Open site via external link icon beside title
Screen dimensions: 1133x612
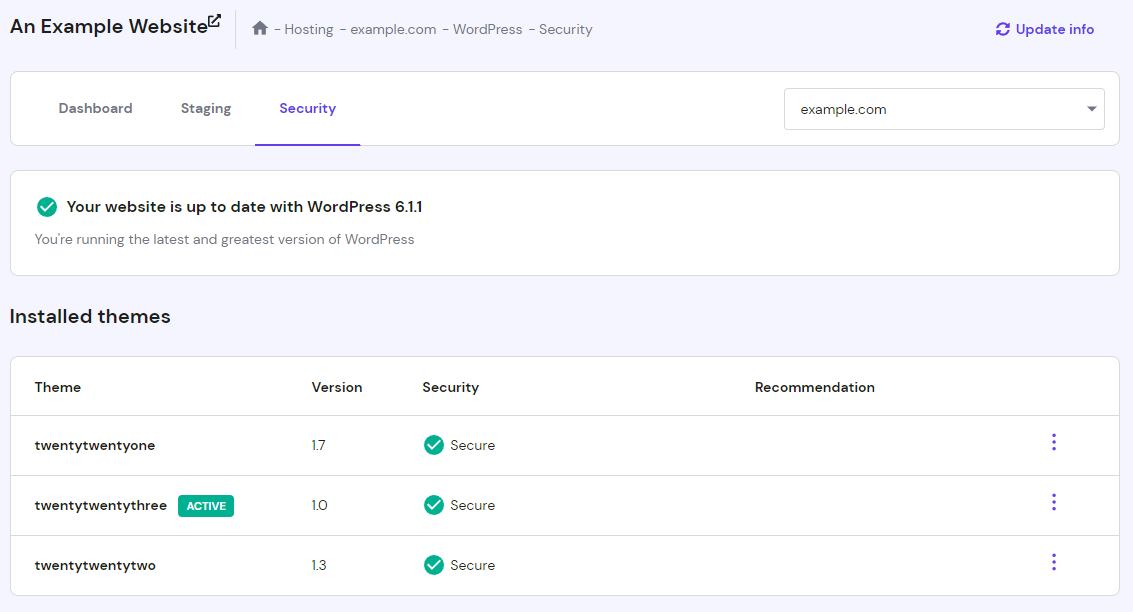pos(213,18)
